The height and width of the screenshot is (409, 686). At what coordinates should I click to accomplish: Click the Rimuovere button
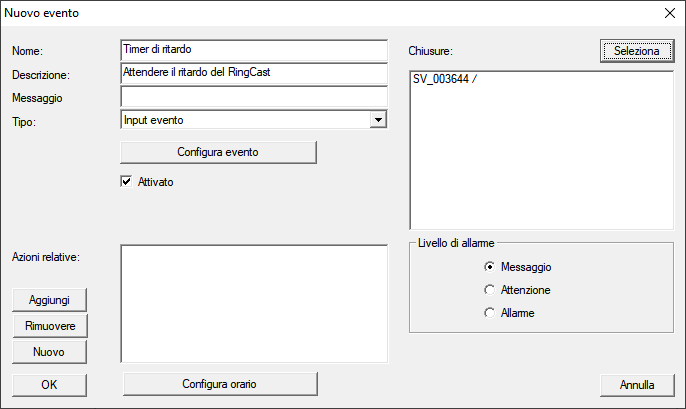[49, 326]
